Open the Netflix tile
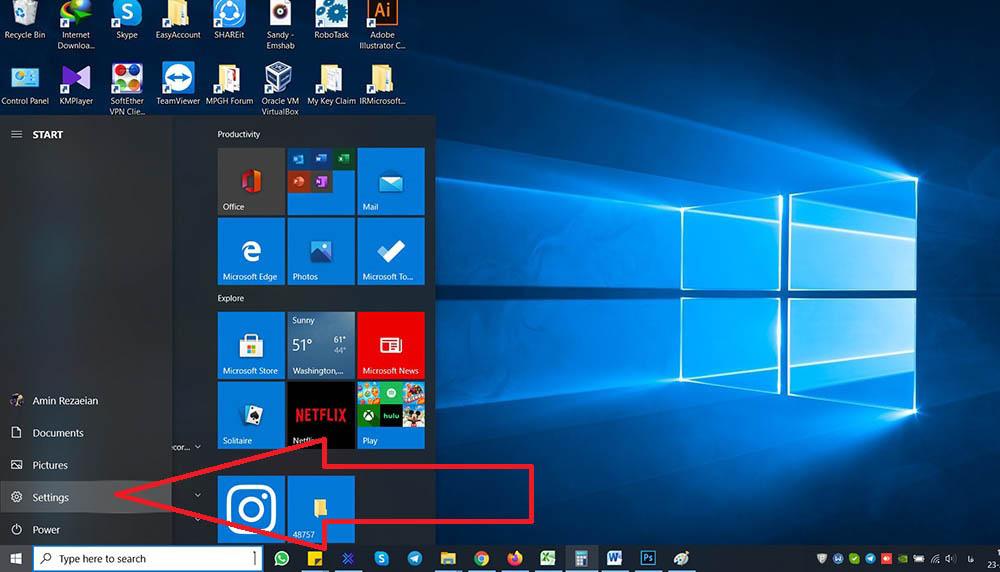Viewport: 1000px width, 572px height. pyautogui.click(x=321, y=414)
